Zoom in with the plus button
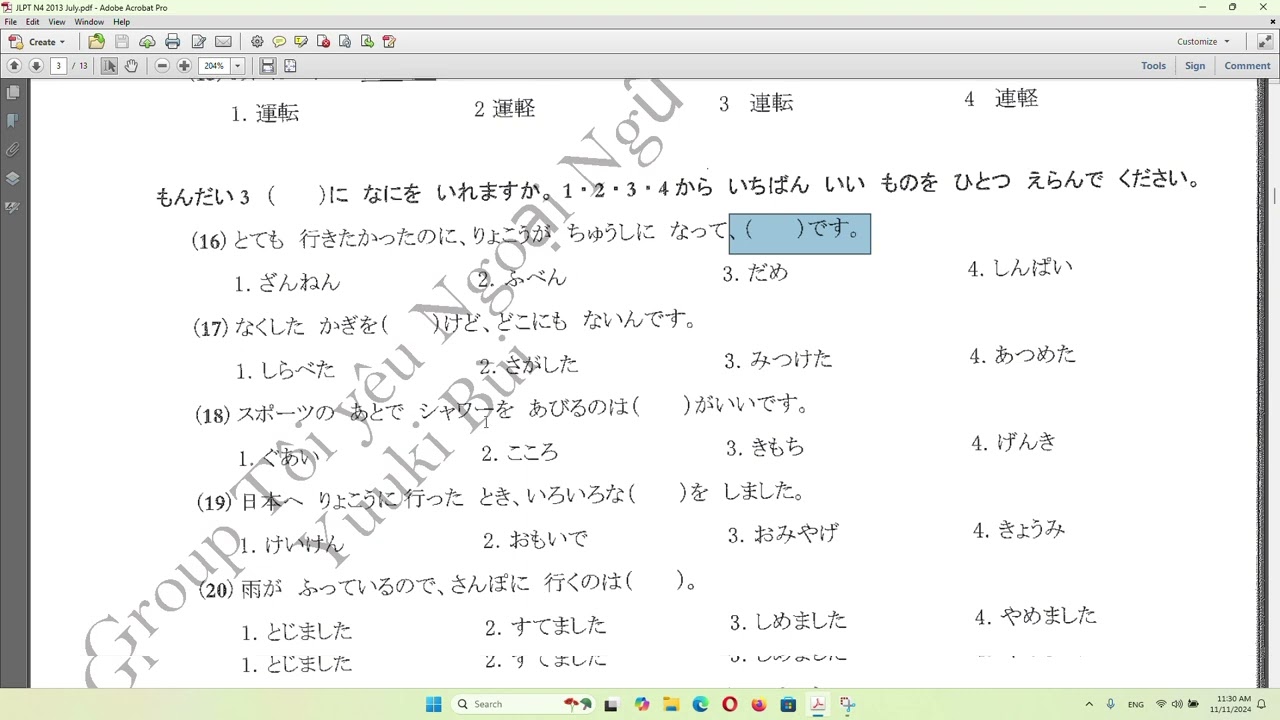The image size is (1280, 720). (184, 66)
